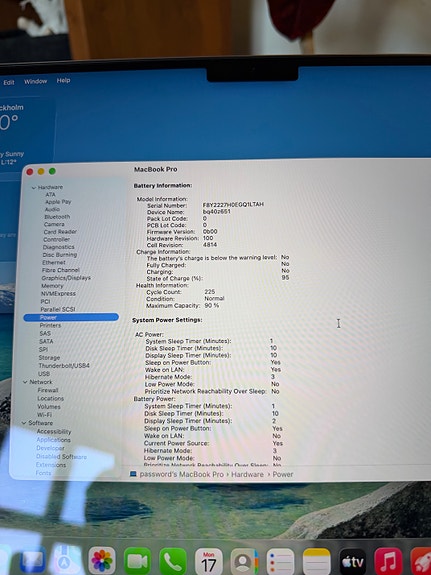Collapse the Network section in the sidebar

click(x=25, y=382)
